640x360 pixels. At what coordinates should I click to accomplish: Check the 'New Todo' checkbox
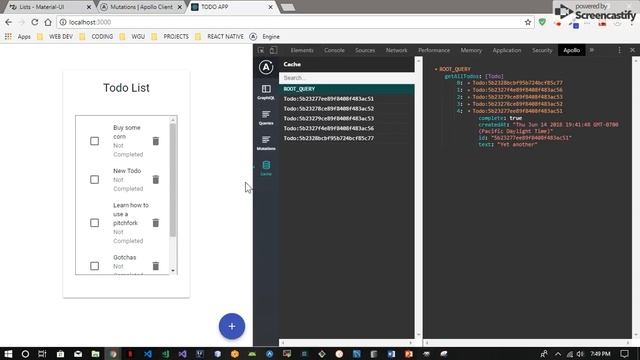[x=94, y=180]
